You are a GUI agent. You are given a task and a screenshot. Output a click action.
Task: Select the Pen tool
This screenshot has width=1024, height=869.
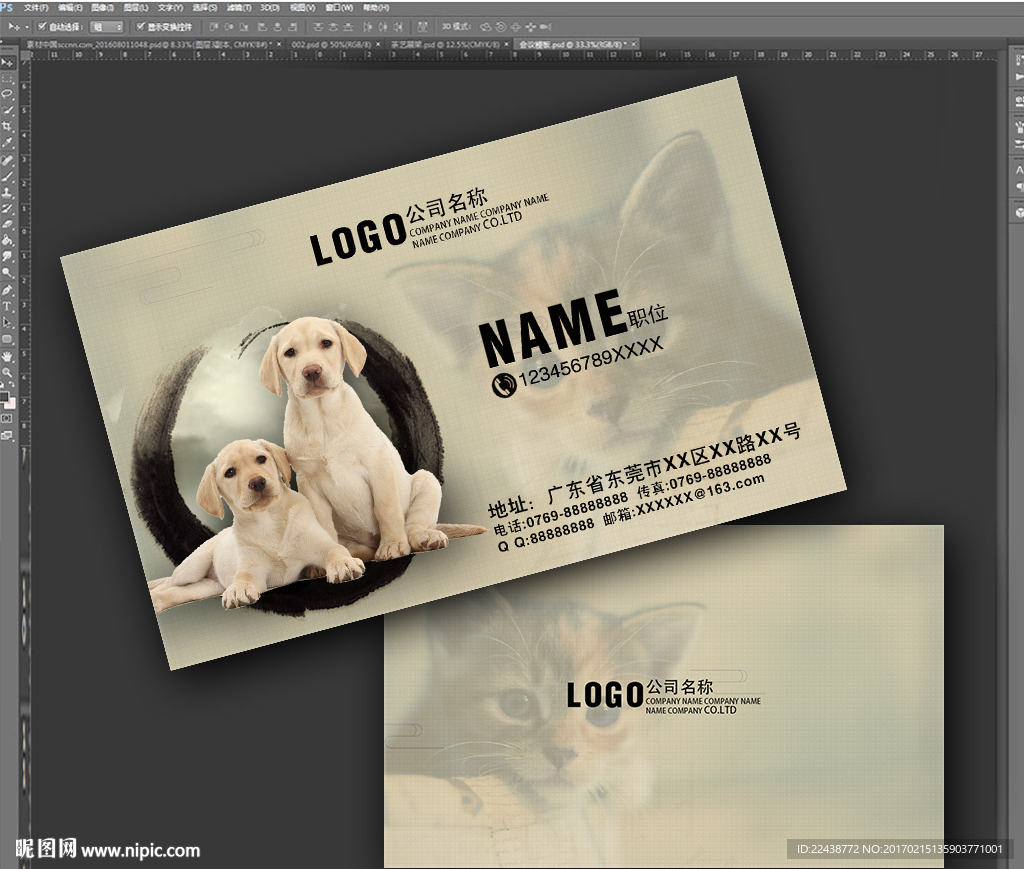(x=7, y=289)
